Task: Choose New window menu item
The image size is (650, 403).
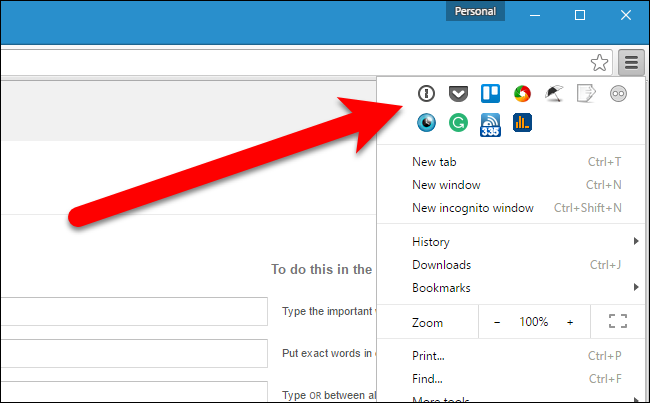Action: (x=511, y=185)
